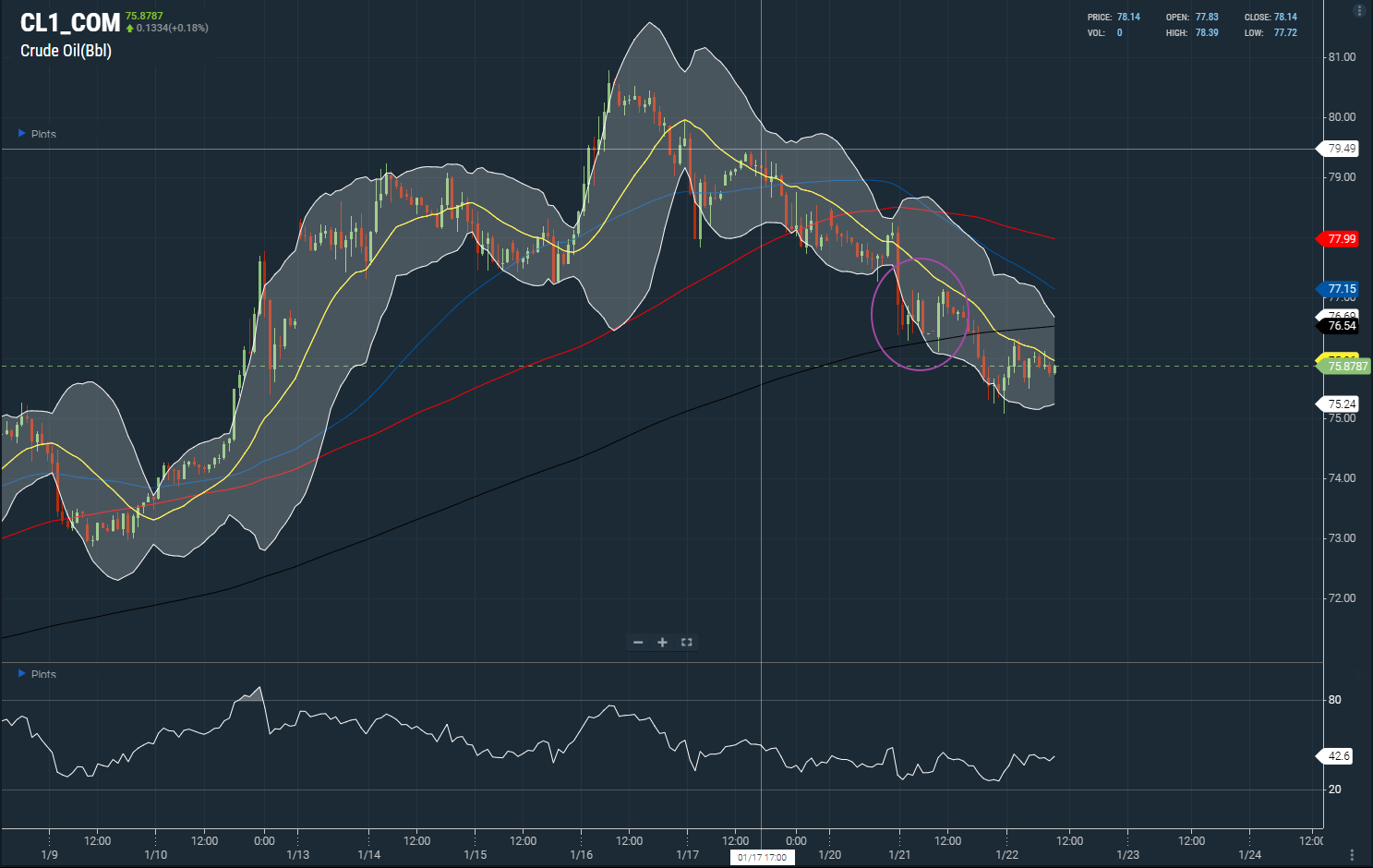1373x868 pixels.
Task: Select the 42.6 indicator value tag
Action: 1338,756
